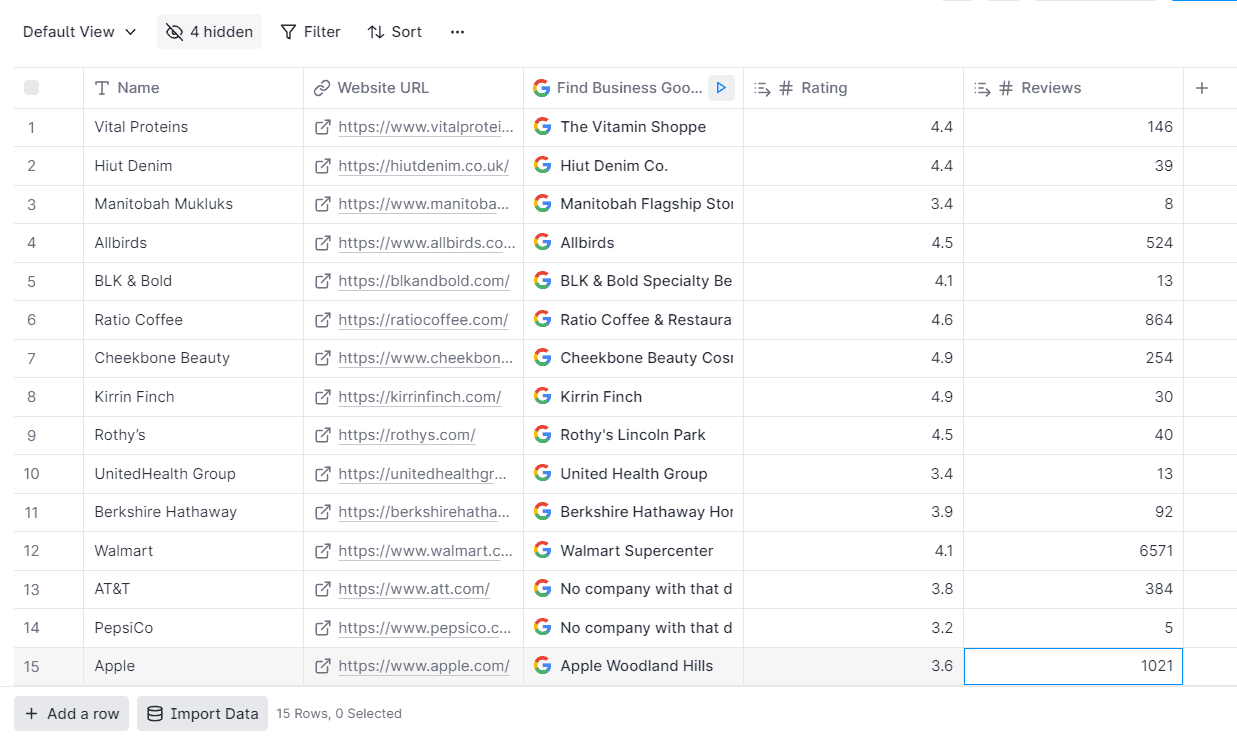
Task: Click the 15 Rows, 0 Selected status text
Action: click(x=339, y=714)
